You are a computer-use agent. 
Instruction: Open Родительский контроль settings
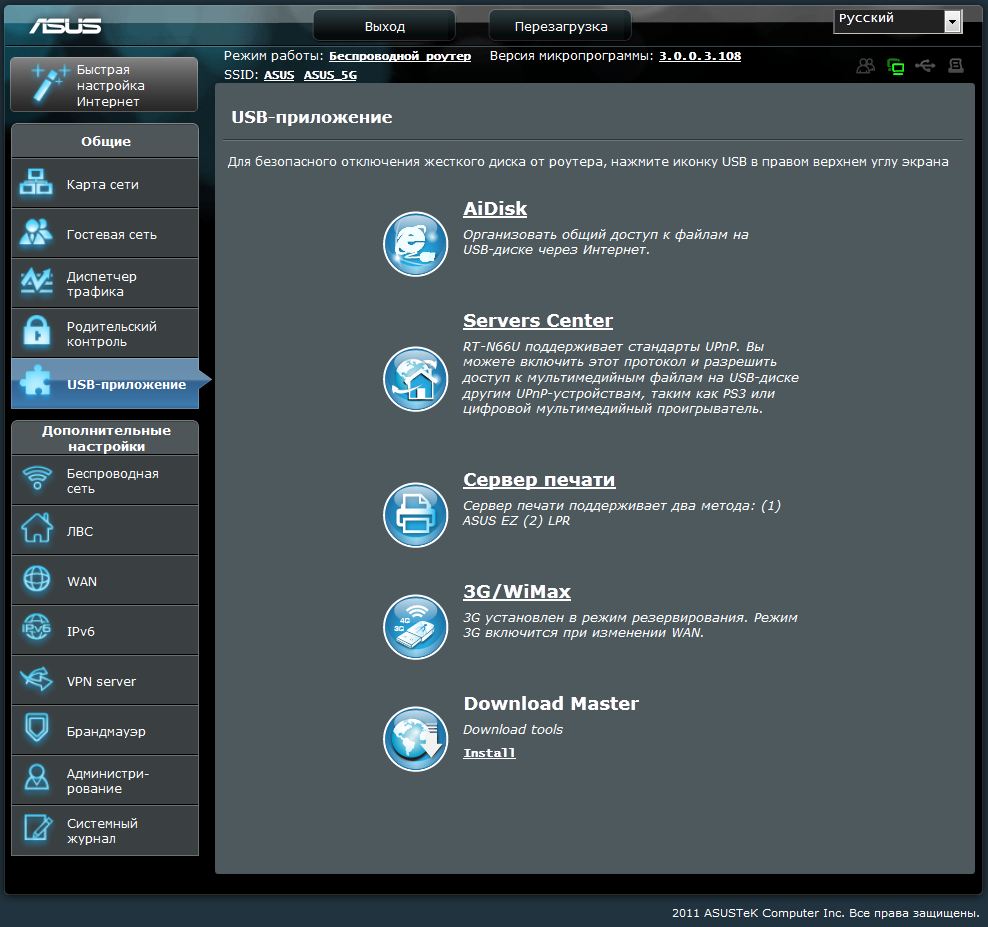pos(105,333)
